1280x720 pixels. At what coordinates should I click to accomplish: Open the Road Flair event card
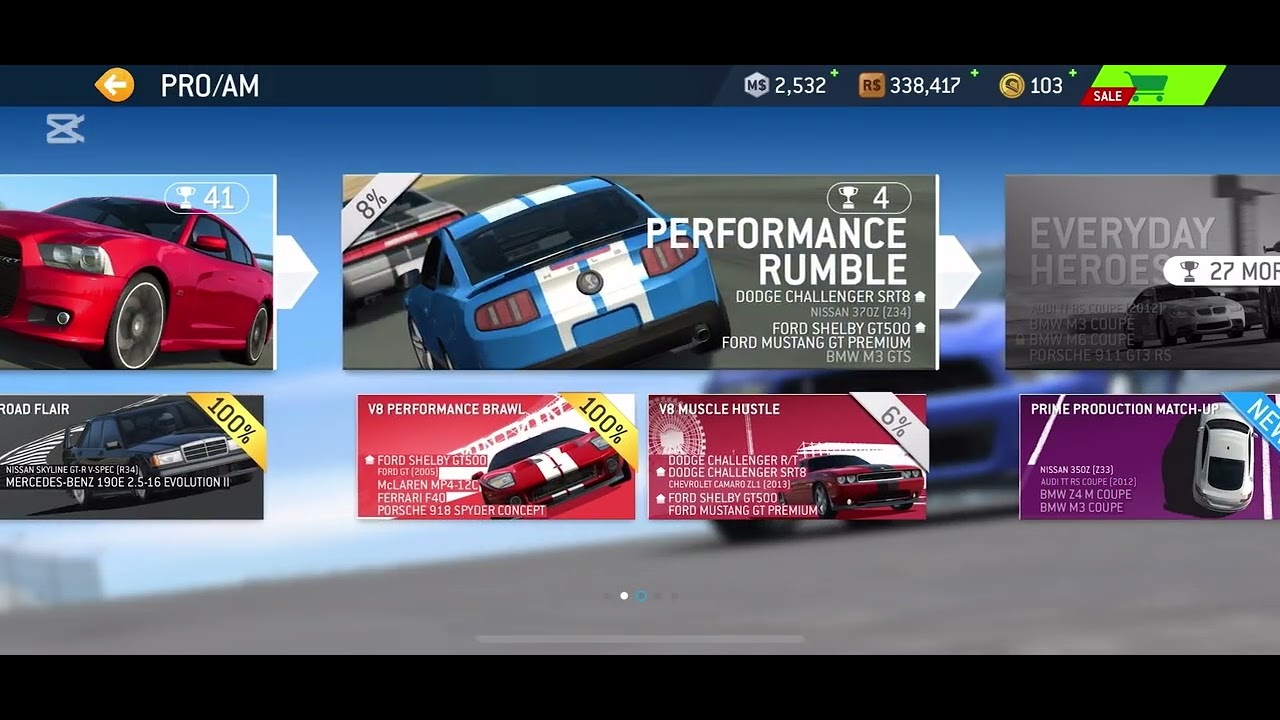(131, 457)
